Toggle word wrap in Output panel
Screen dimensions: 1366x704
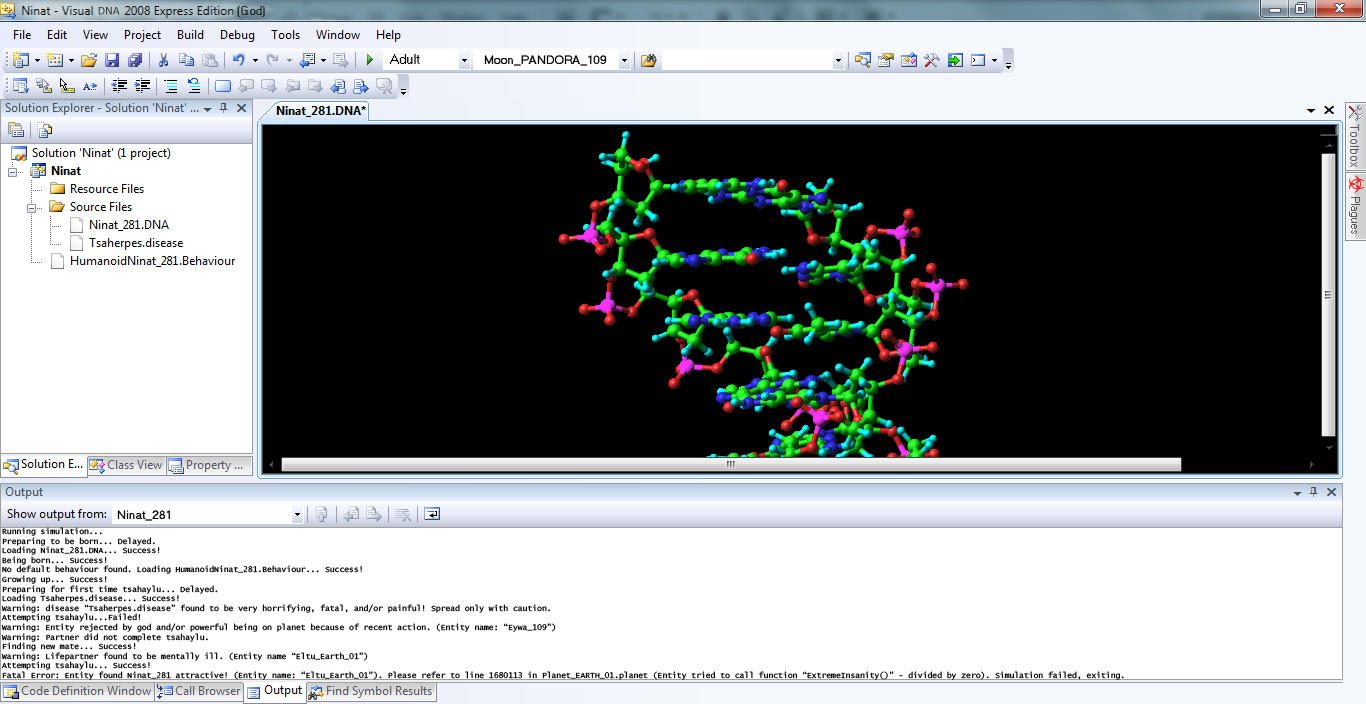(x=432, y=515)
